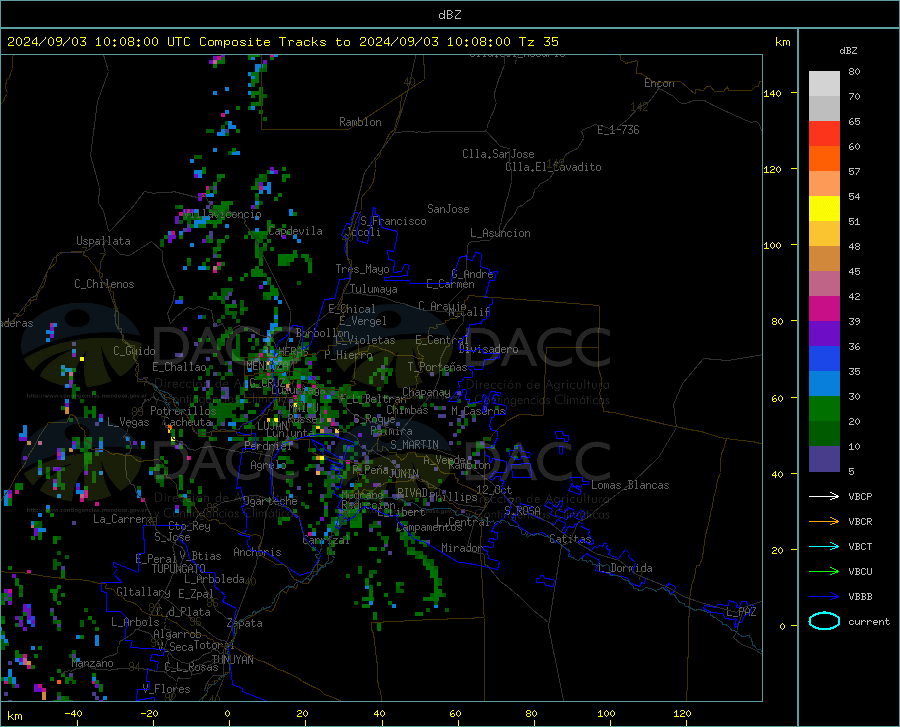The height and width of the screenshot is (727, 900).
Task: Click the Tres_Mayo map label
Action: coord(362,269)
